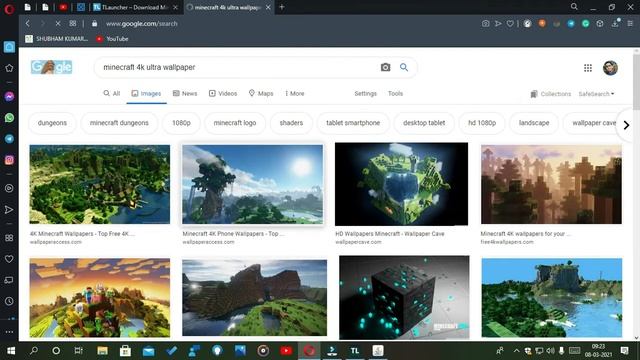
Task: Filter by the dungeons chip
Action: 52,123
